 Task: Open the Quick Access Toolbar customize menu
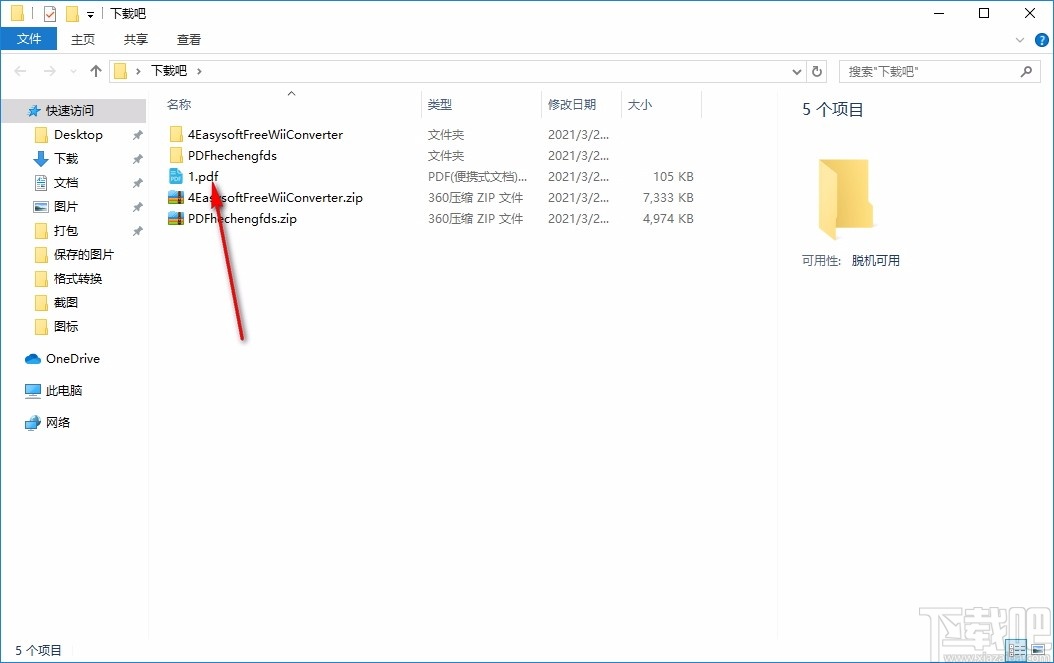click(88, 13)
